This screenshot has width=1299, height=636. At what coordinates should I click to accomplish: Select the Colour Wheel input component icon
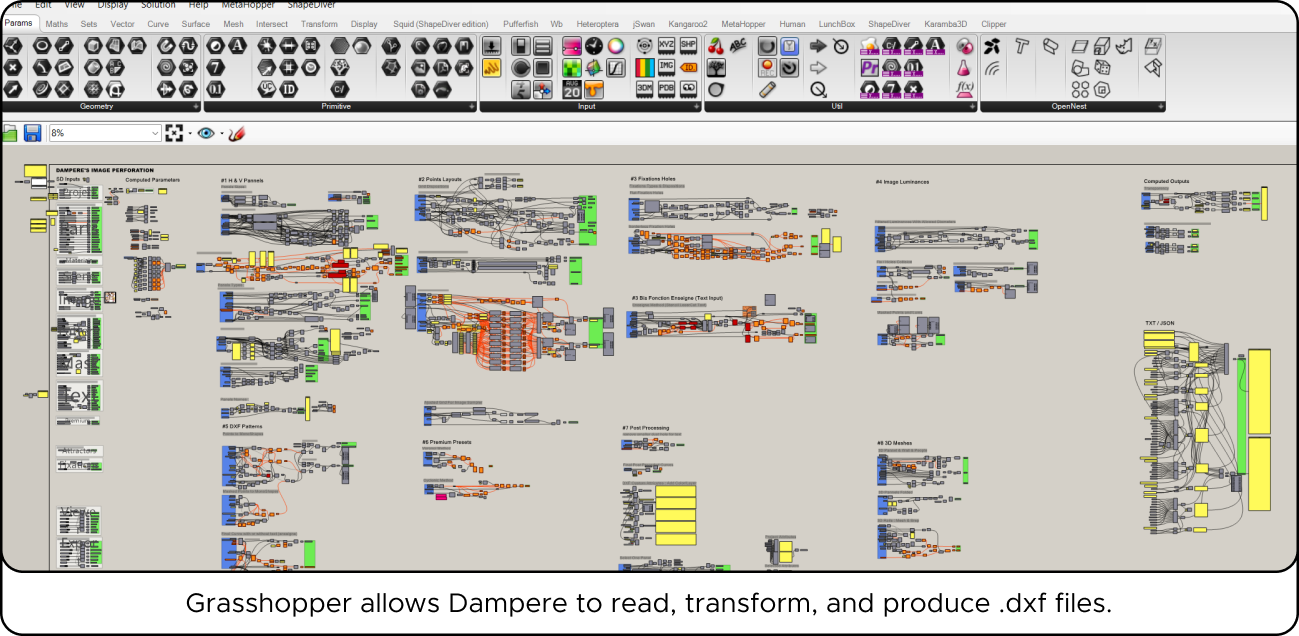[616, 45]
